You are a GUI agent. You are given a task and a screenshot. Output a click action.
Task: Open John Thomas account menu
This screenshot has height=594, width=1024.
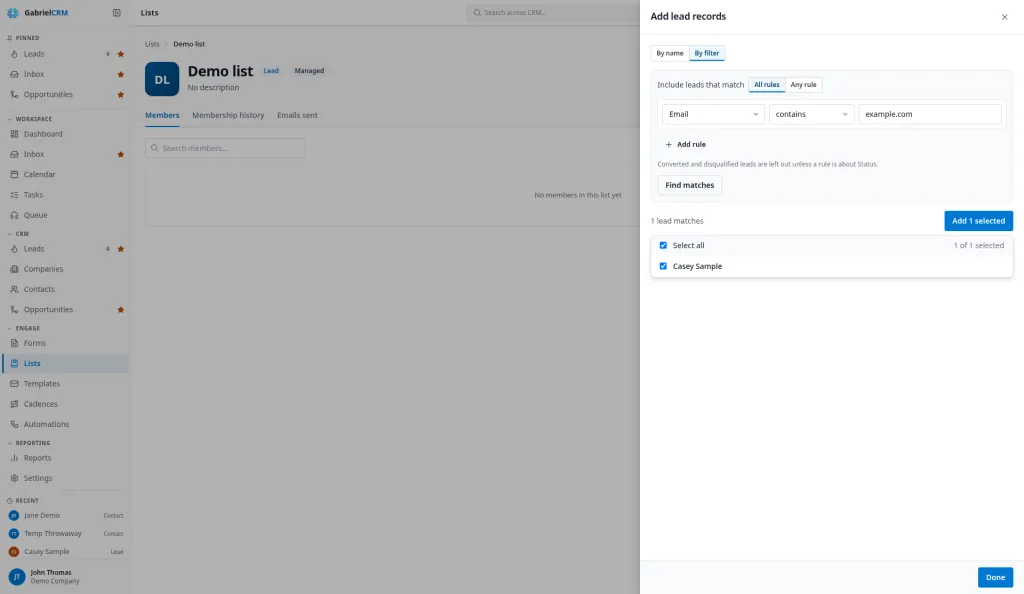click(65, 576)
